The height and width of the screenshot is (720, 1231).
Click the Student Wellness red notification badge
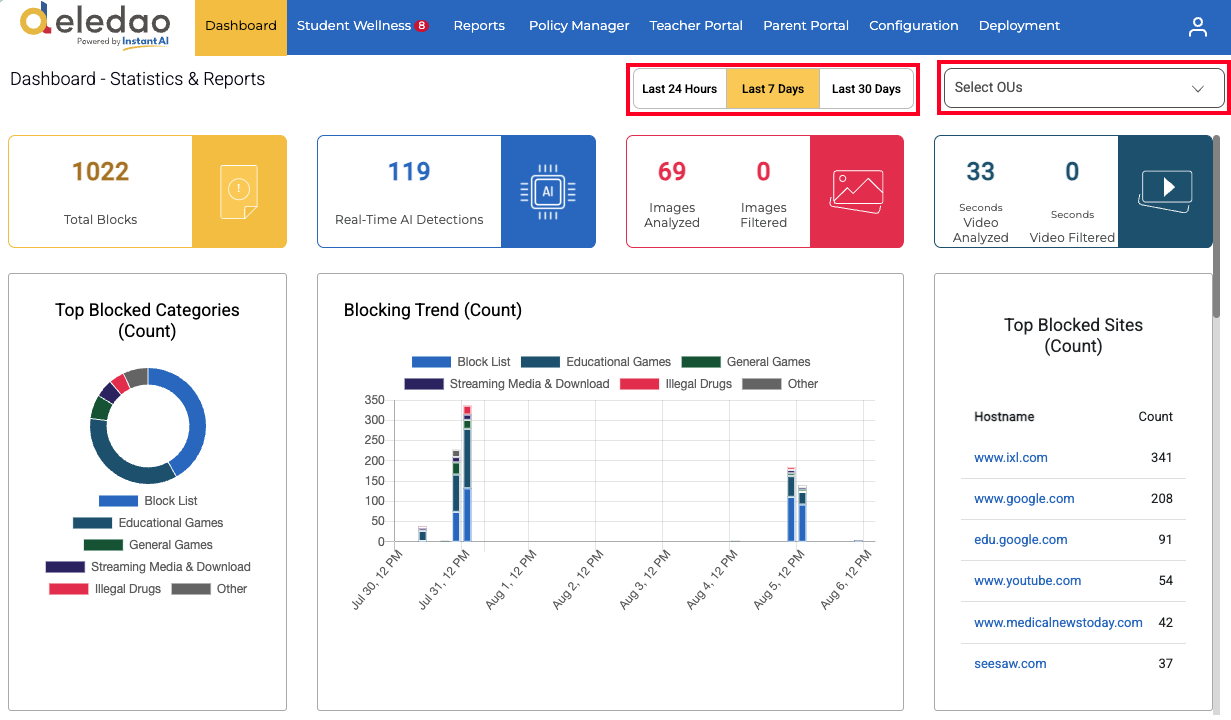(x=422, y=26)
